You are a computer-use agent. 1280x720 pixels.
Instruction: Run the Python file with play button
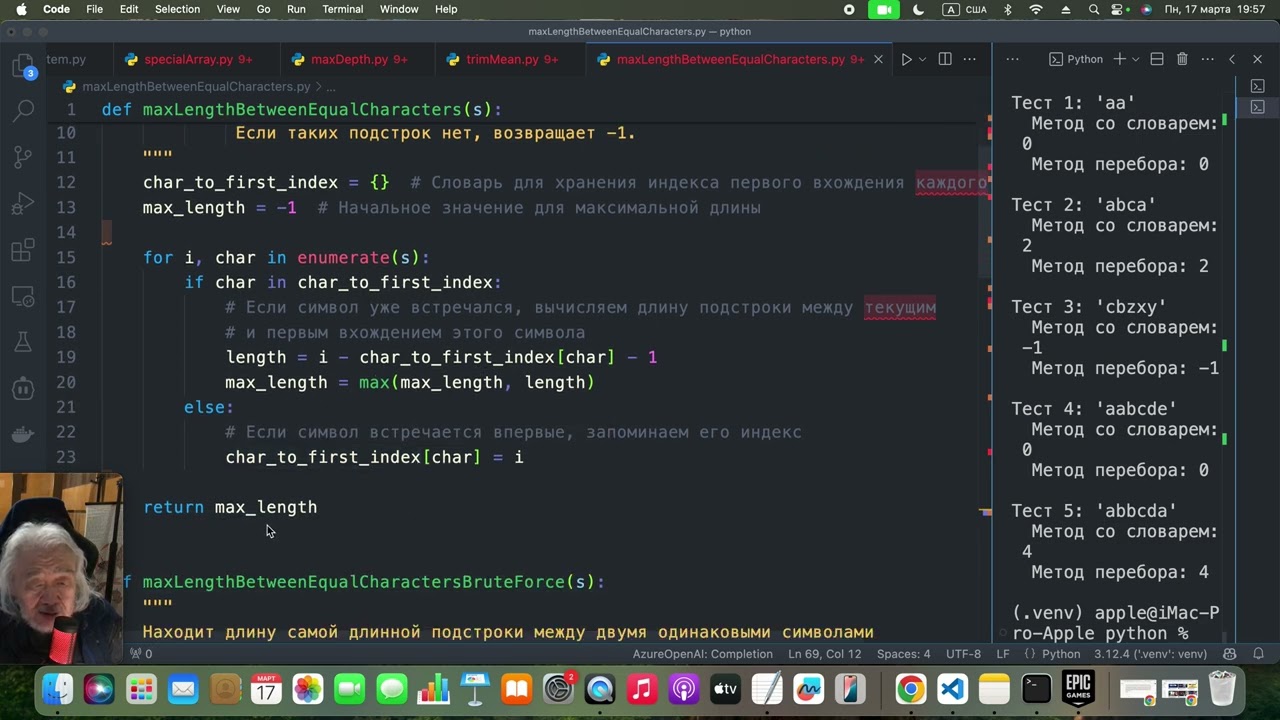pos(906,59)
